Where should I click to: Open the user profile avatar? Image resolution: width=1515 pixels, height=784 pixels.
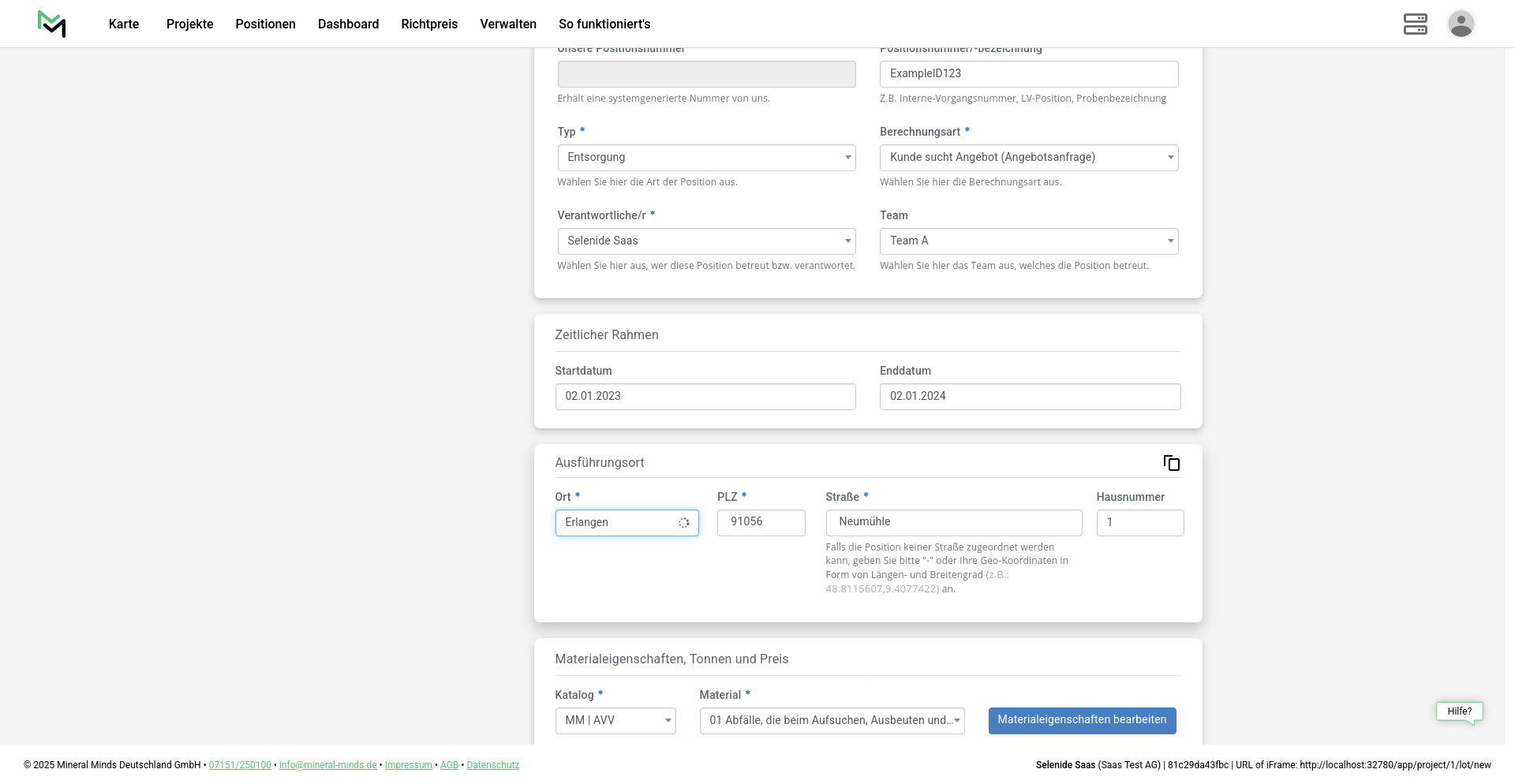(x=1461, y=24)
